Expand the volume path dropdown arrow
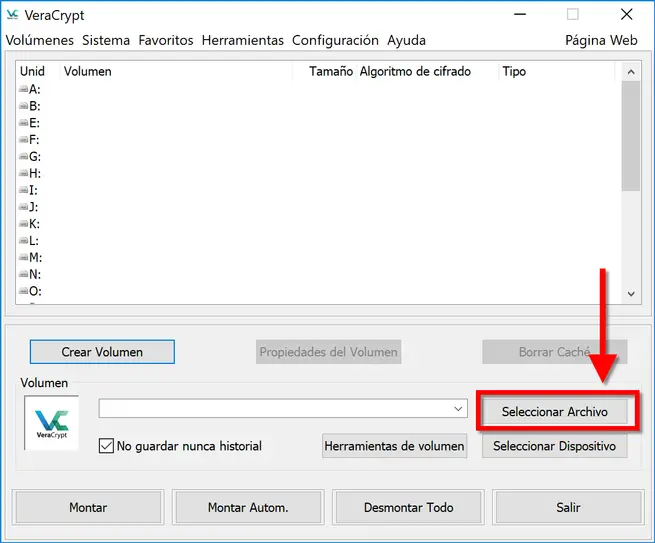This screenshot has height=543, width=655. (x=458, y=409)
